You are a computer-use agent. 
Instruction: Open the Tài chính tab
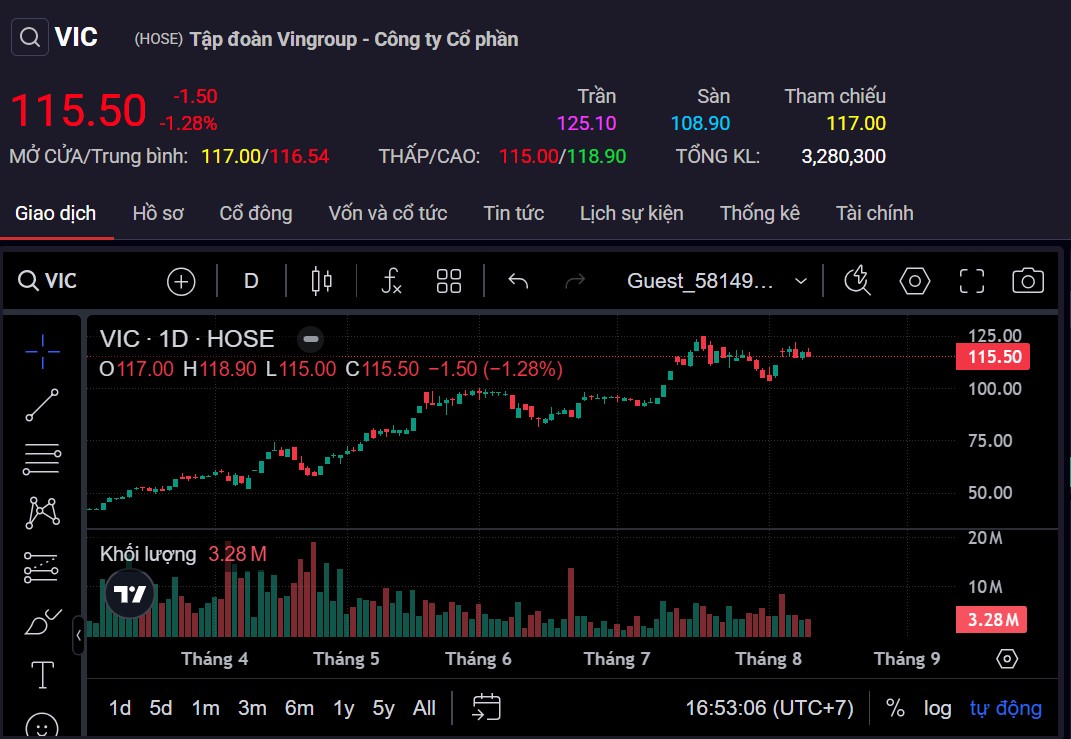874,213
